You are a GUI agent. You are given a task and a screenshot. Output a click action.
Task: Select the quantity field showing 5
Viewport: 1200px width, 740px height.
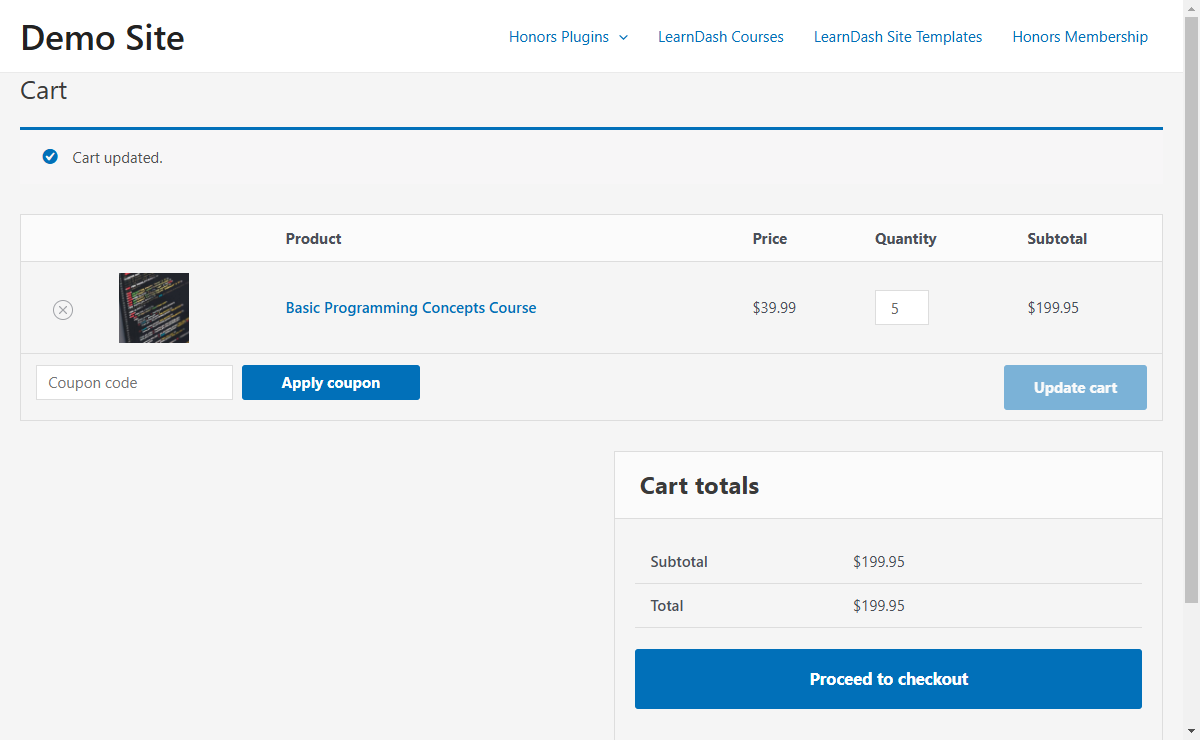[901, 307]
